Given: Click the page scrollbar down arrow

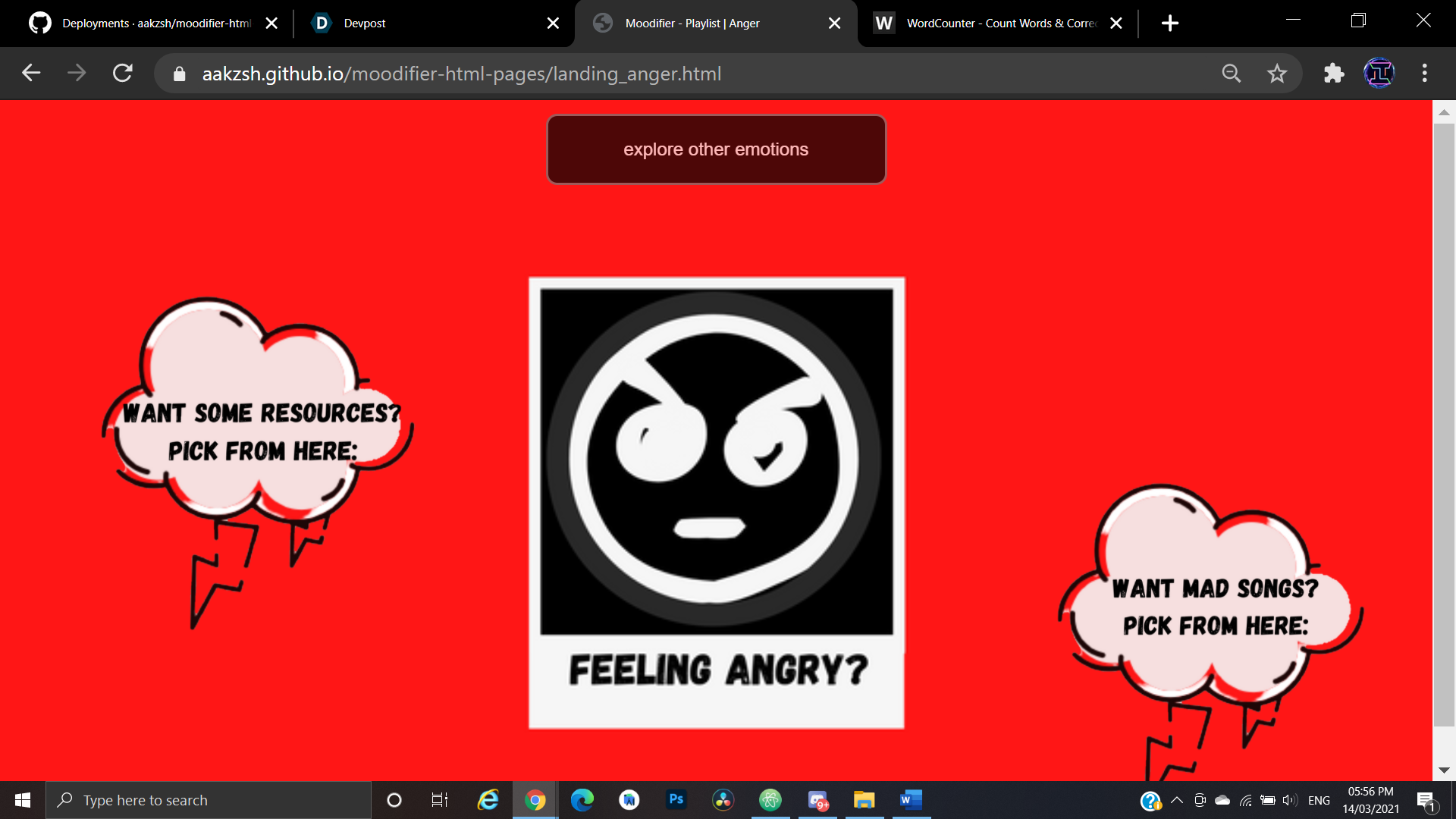Looking at the screenshot, I should point(1444,770).
